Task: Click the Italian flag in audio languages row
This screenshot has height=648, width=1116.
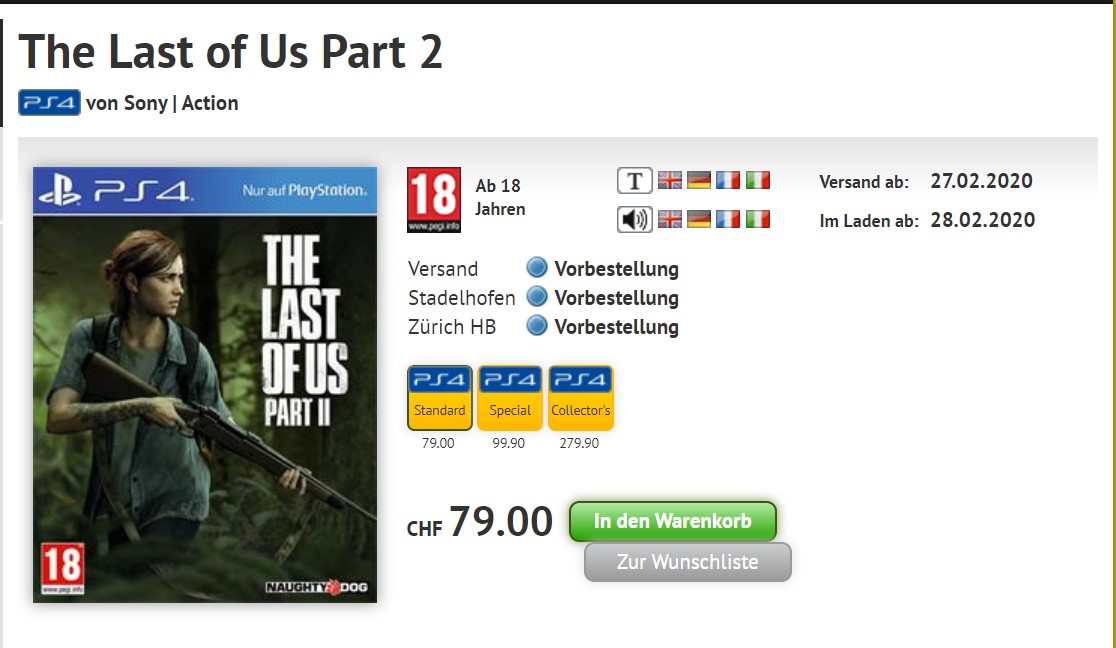Action: pos(758,219)
